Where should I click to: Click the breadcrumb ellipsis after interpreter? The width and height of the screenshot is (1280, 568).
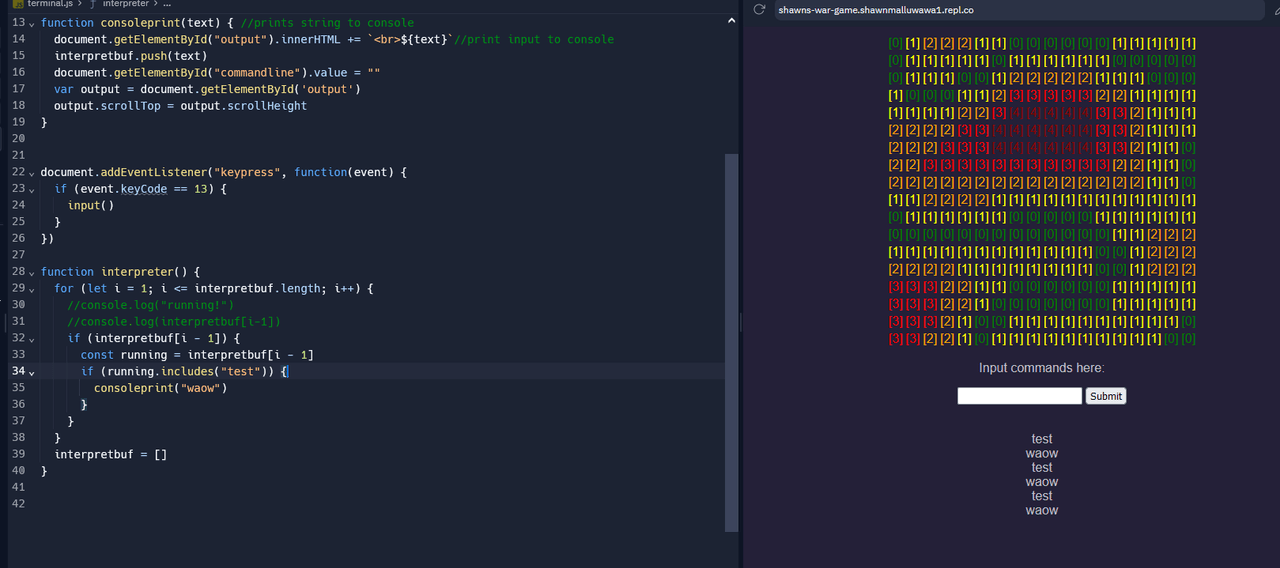(x=166, y=4)
